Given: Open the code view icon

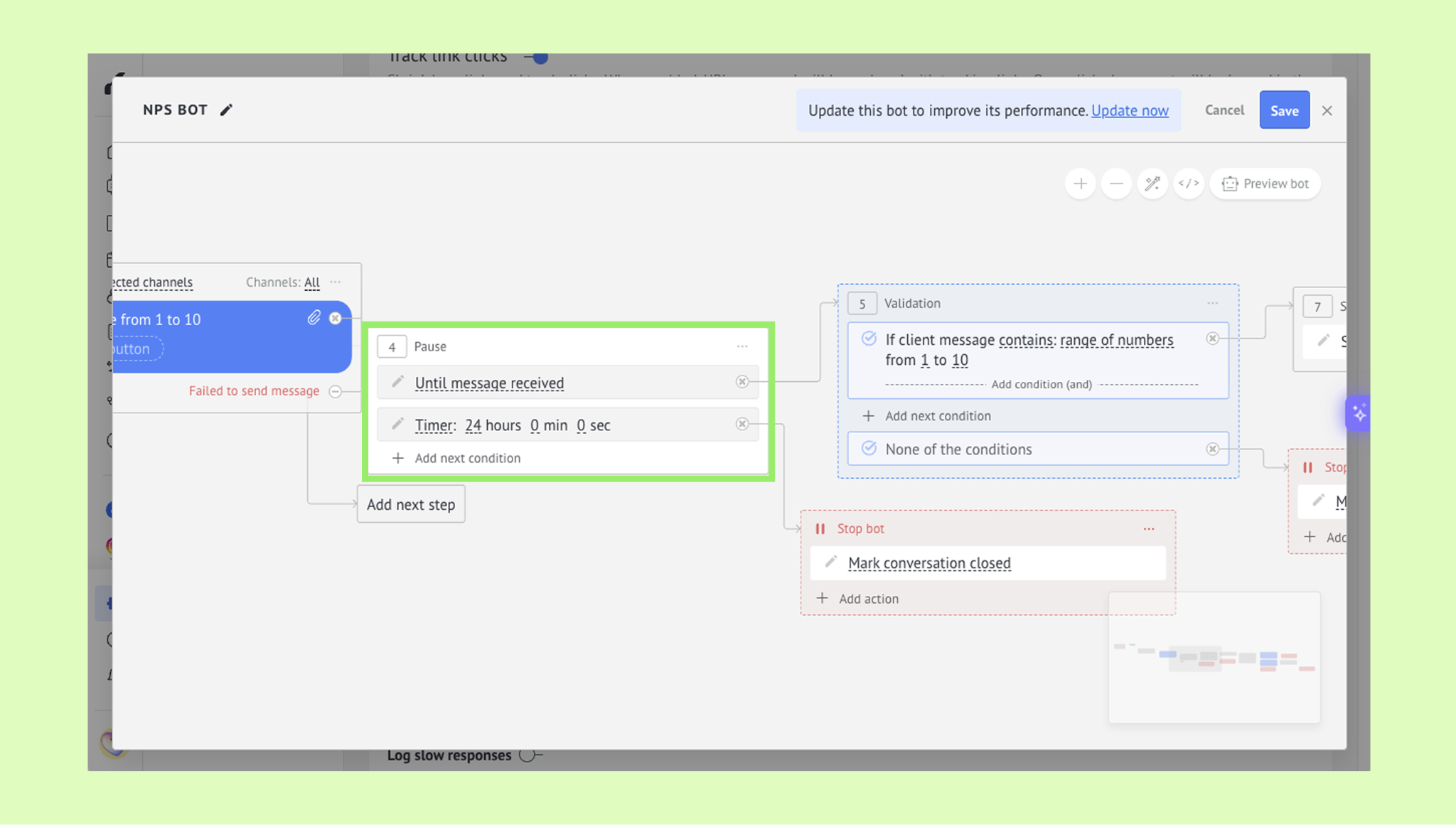Looking at the screenshot, I should (1189, 183).
